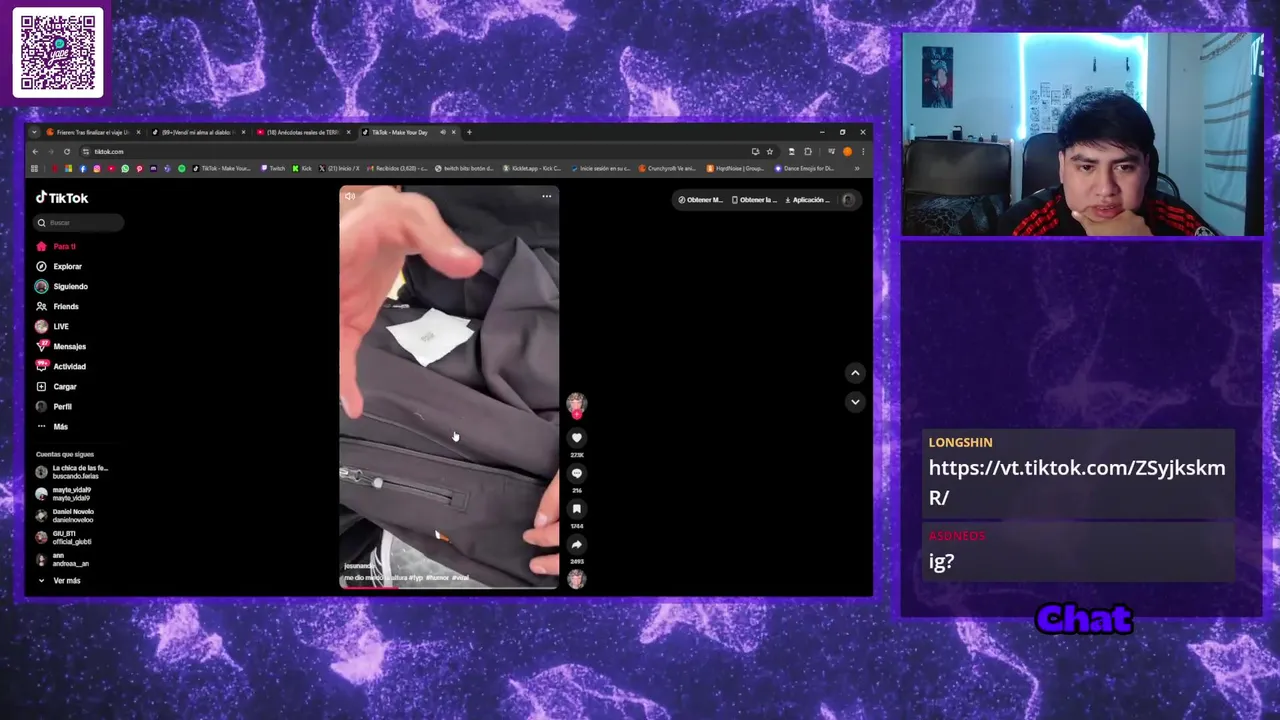This screenshot has height=720, width=1280.
Task: Open the video comments
Action: pos(576,473)
